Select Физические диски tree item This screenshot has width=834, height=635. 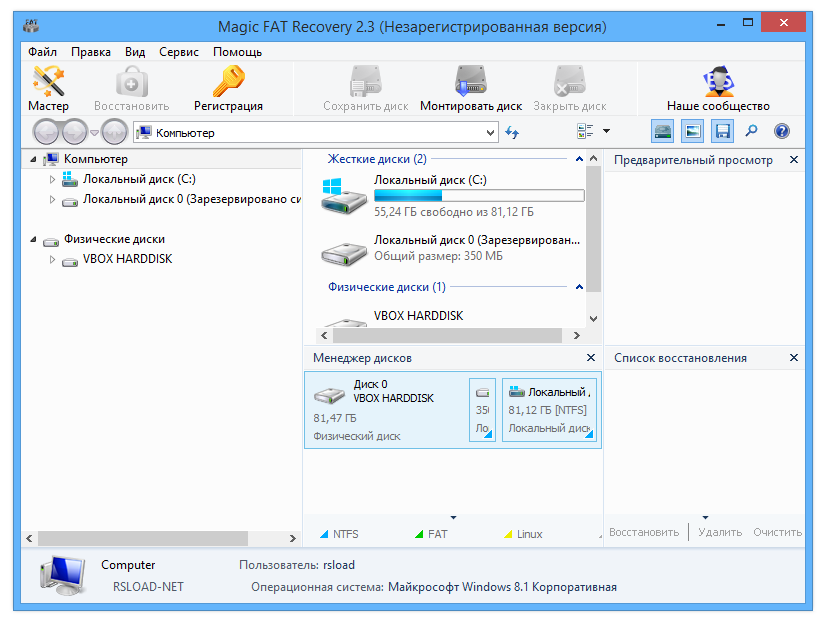coord(114,239)
